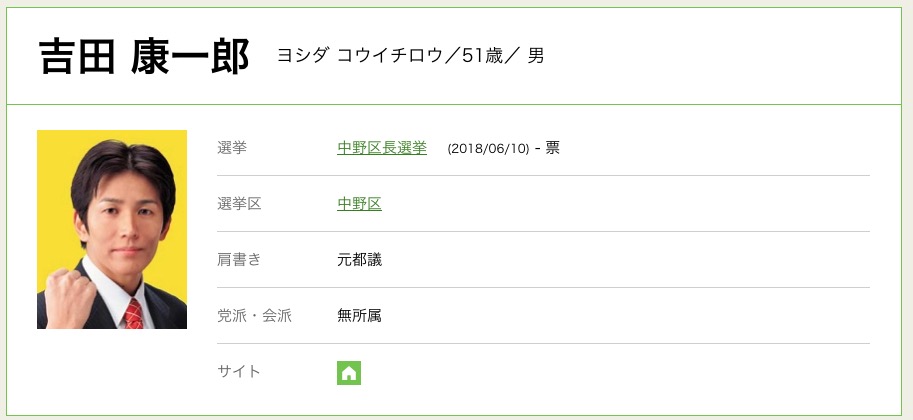Click the 選挙区 row label
The width and height of the screenshot is (913, 420).
[x=239, y=204]
